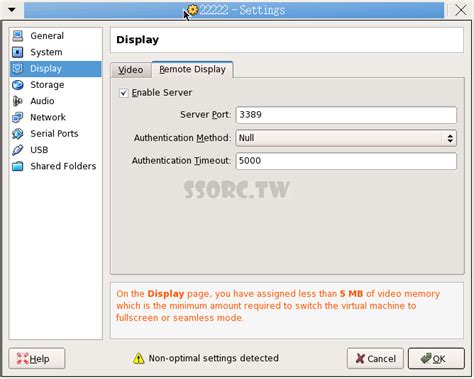Select the System chip icon
This screenshot has width=474, height=379.
click(18, 52)
